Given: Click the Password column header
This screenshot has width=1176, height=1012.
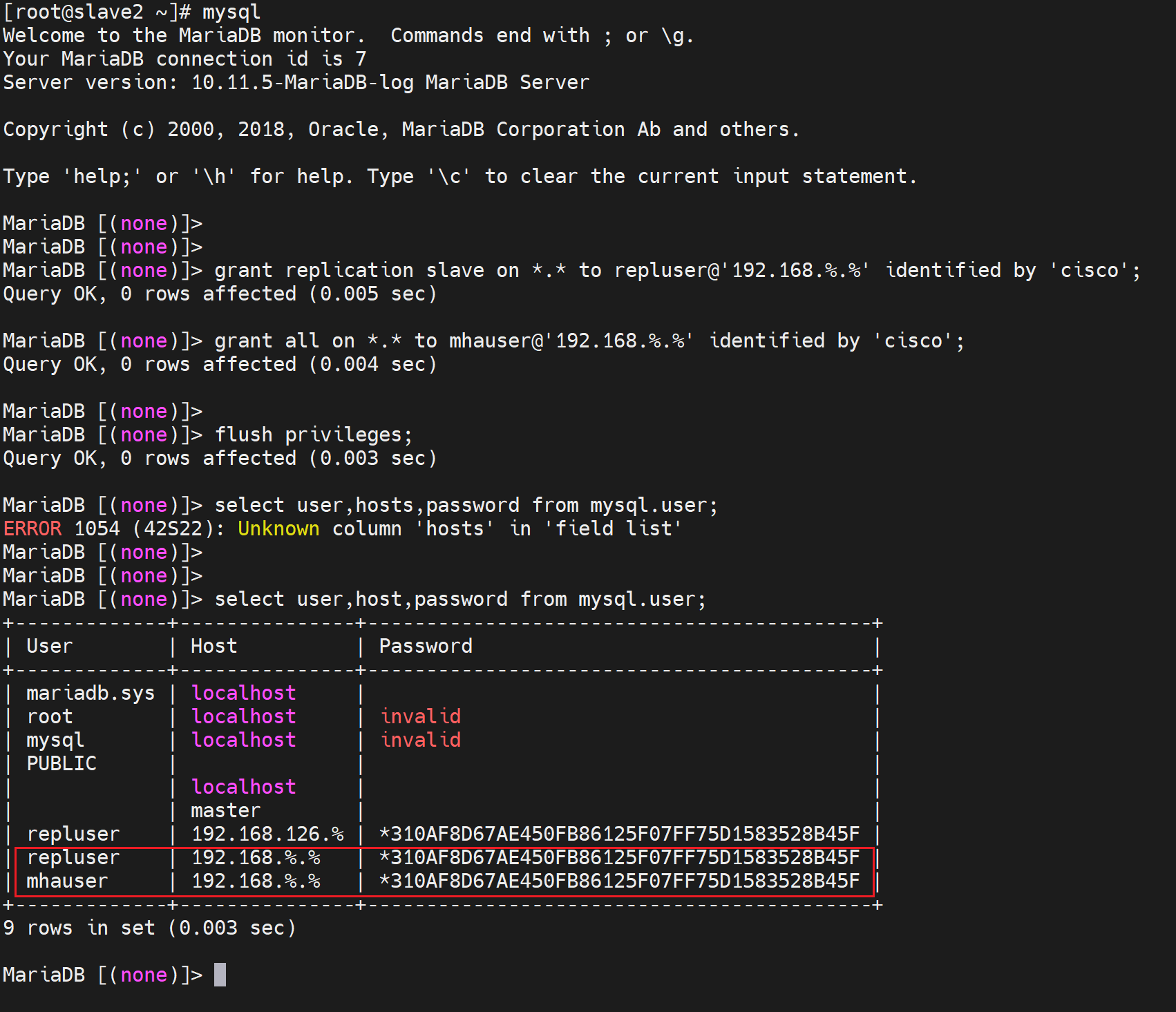Looking at the screenshot, I should [x=425, y=646].
